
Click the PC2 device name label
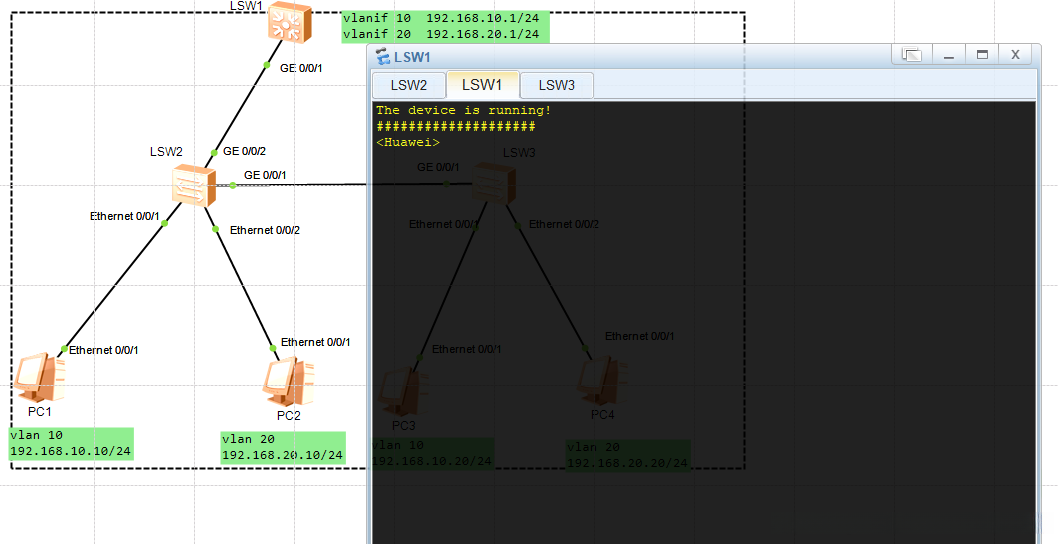[x=289, y=416]
